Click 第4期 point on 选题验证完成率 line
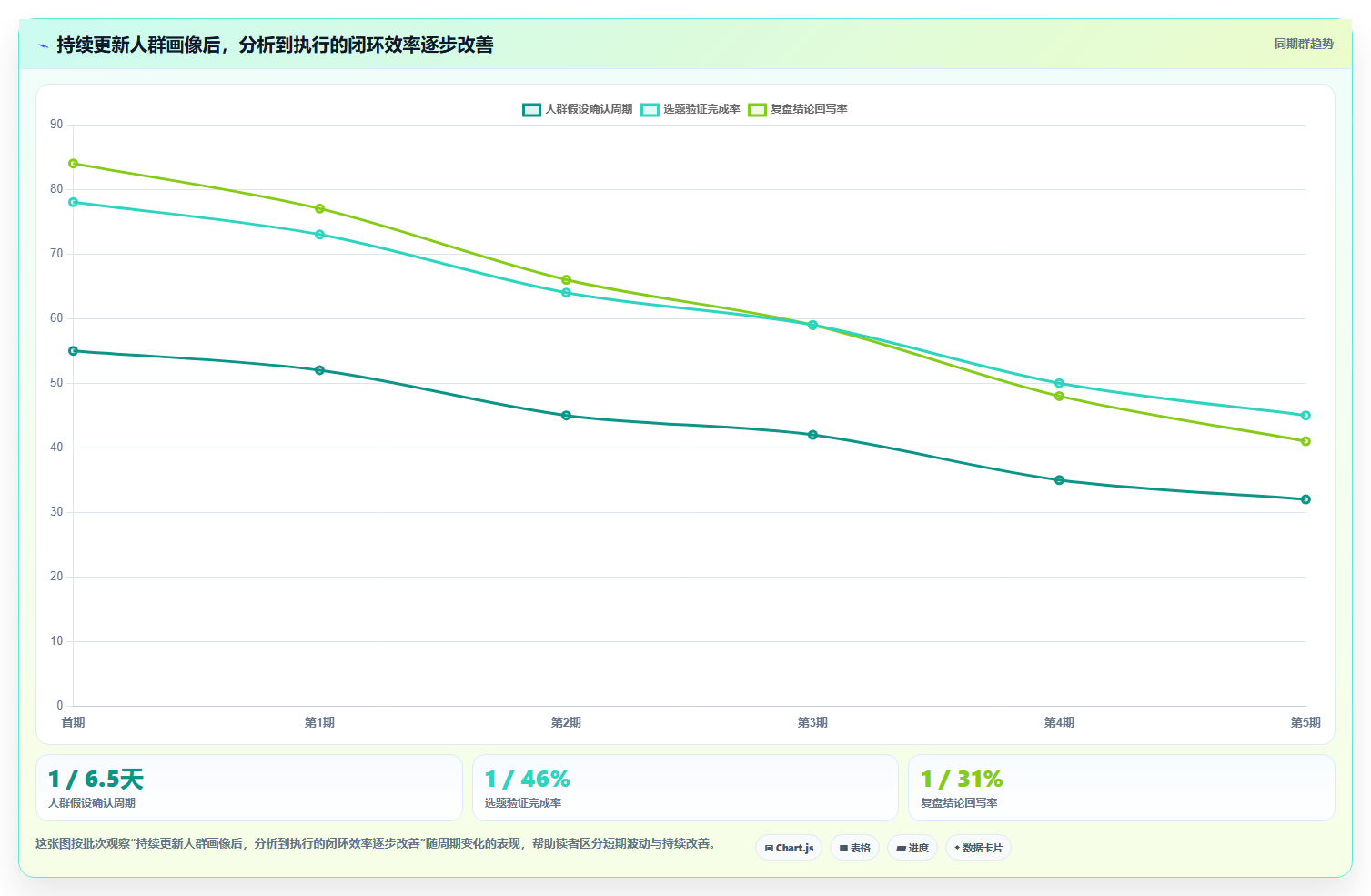This screenshot has width=1371, height=896. 1059,383
